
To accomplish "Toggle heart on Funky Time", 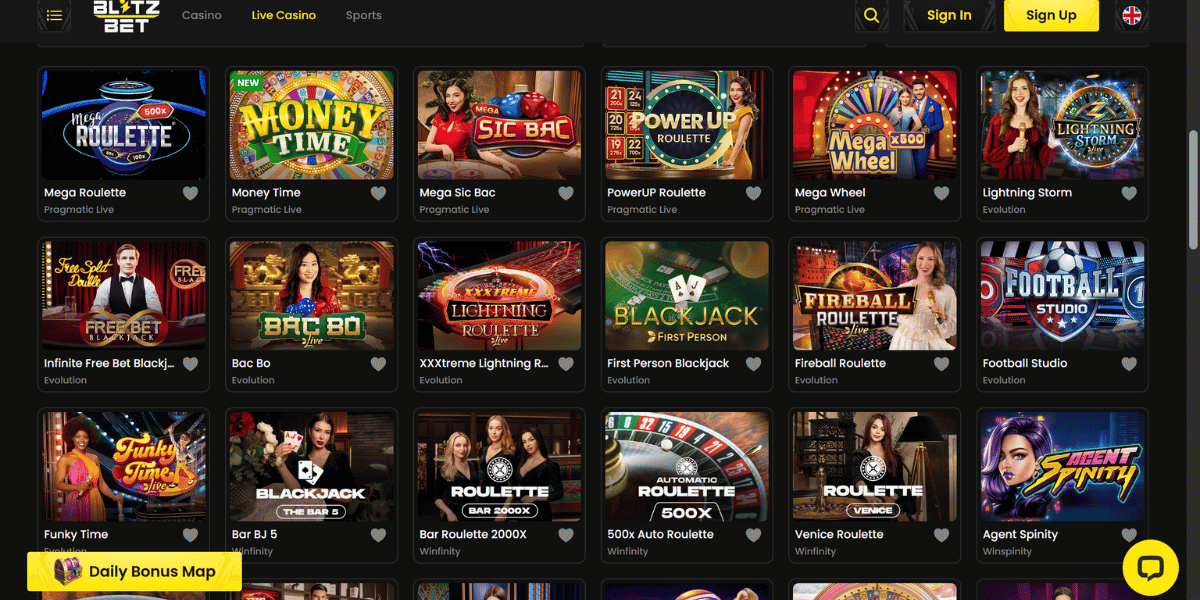I will [190, 535].
